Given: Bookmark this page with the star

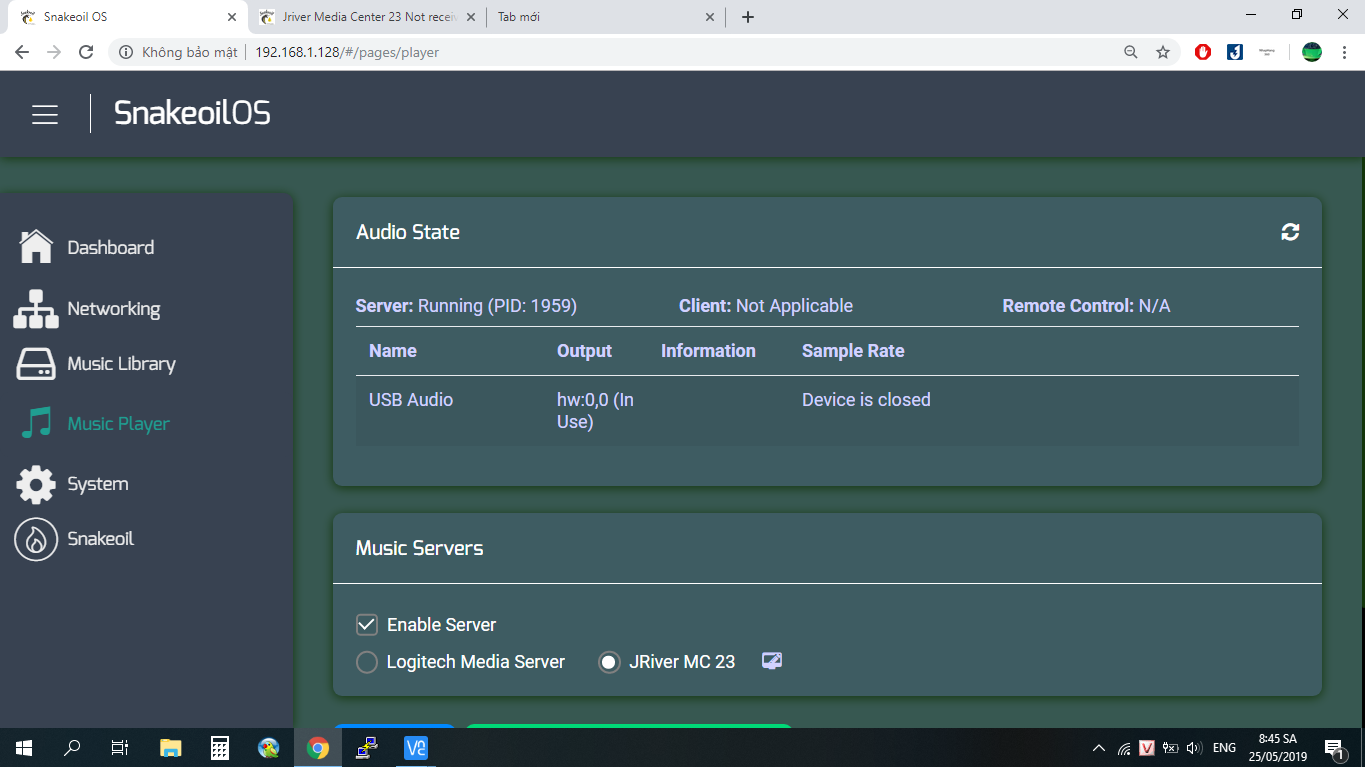Looking at the screenshot, I should (x=1163, y=52).
